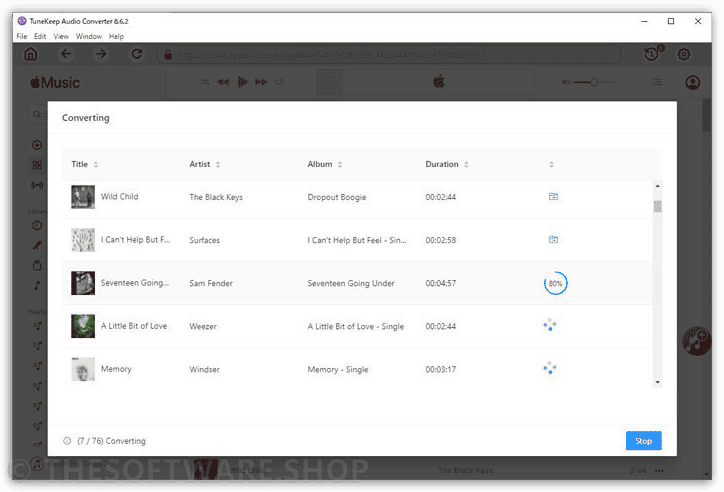
Task: Sort the list by Album column
Action: click(x=340, y=164)
